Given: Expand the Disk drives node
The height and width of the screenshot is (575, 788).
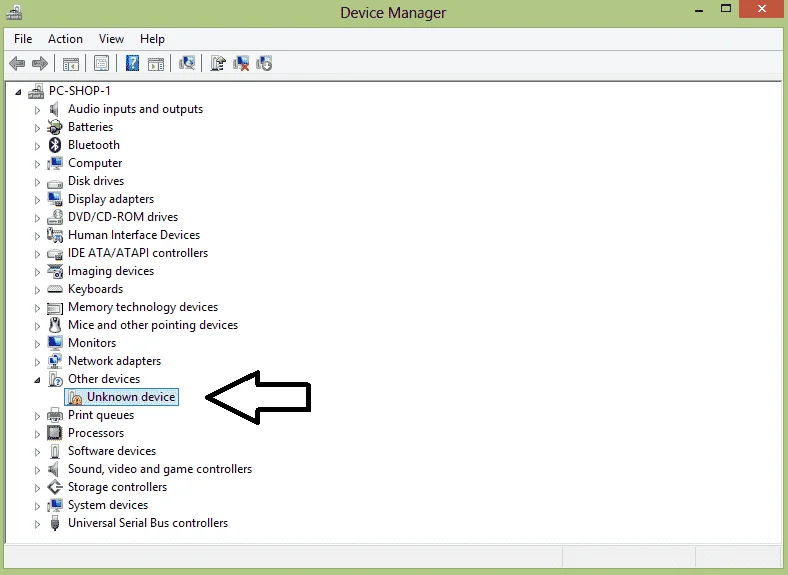Looking at the screenshot, I should click(37, 182).
